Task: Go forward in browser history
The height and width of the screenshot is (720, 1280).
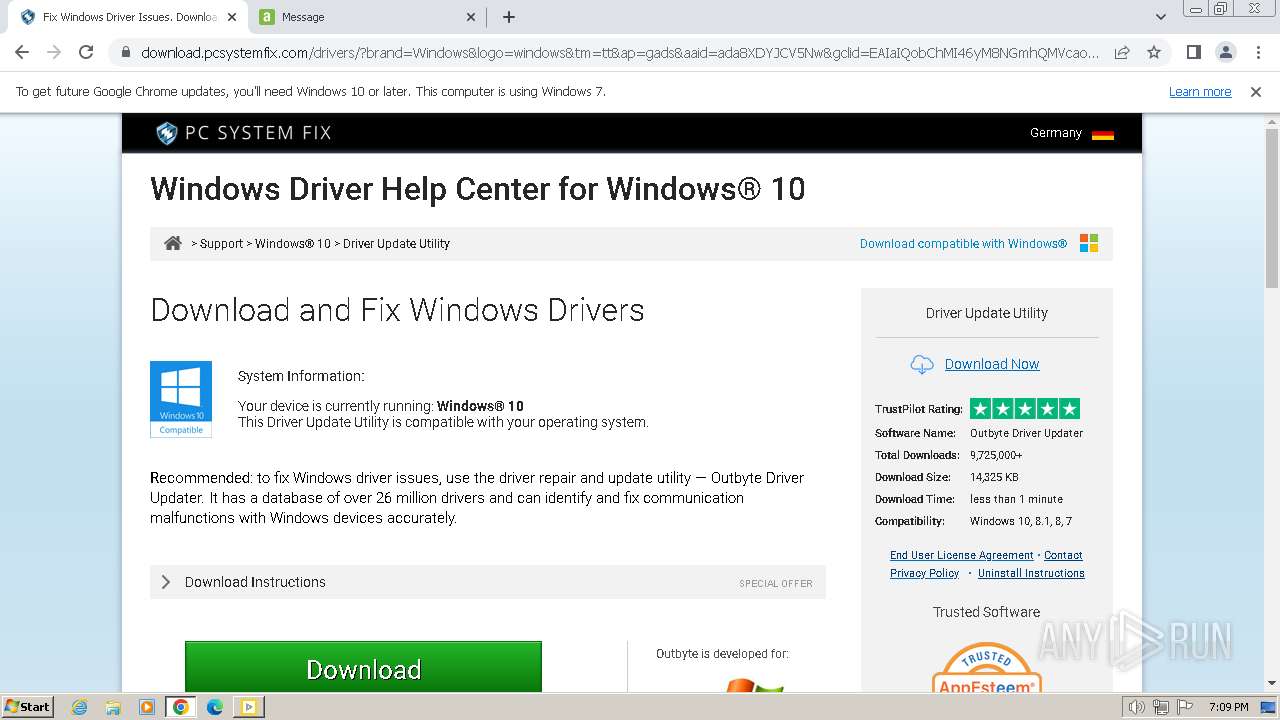Action: coord(54,52)
